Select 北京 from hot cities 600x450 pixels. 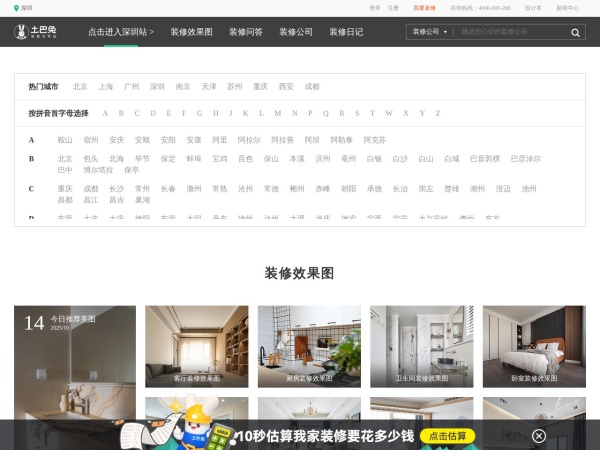[x=80, y=87]
